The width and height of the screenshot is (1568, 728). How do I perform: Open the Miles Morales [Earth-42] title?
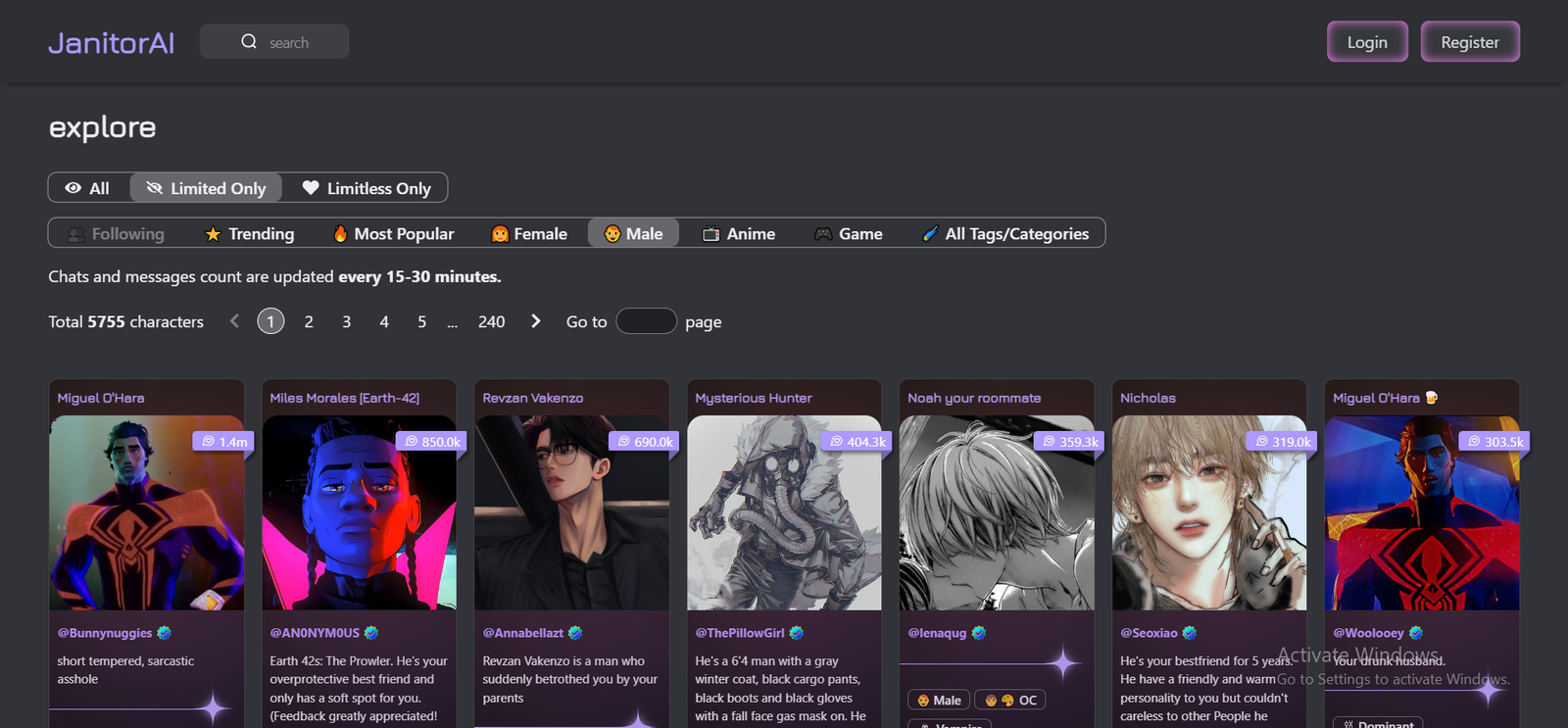tap(344, 398)
